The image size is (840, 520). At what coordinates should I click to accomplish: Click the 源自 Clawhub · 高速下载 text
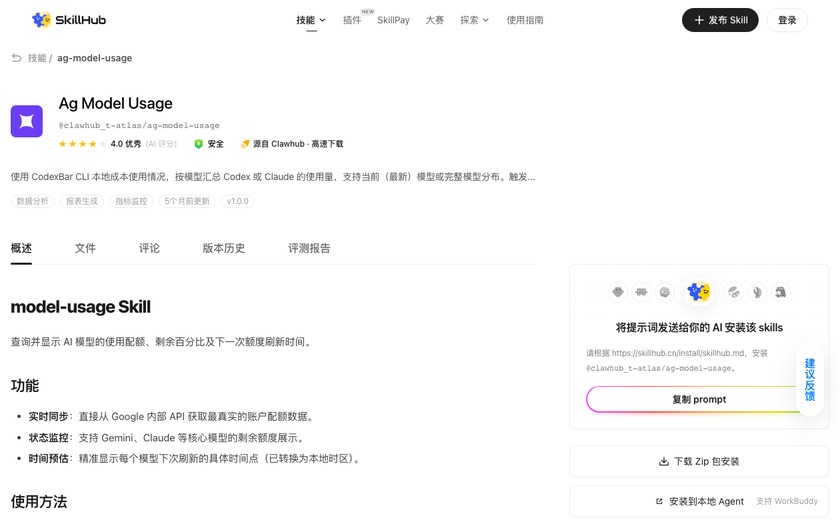(x=298, y=144)
